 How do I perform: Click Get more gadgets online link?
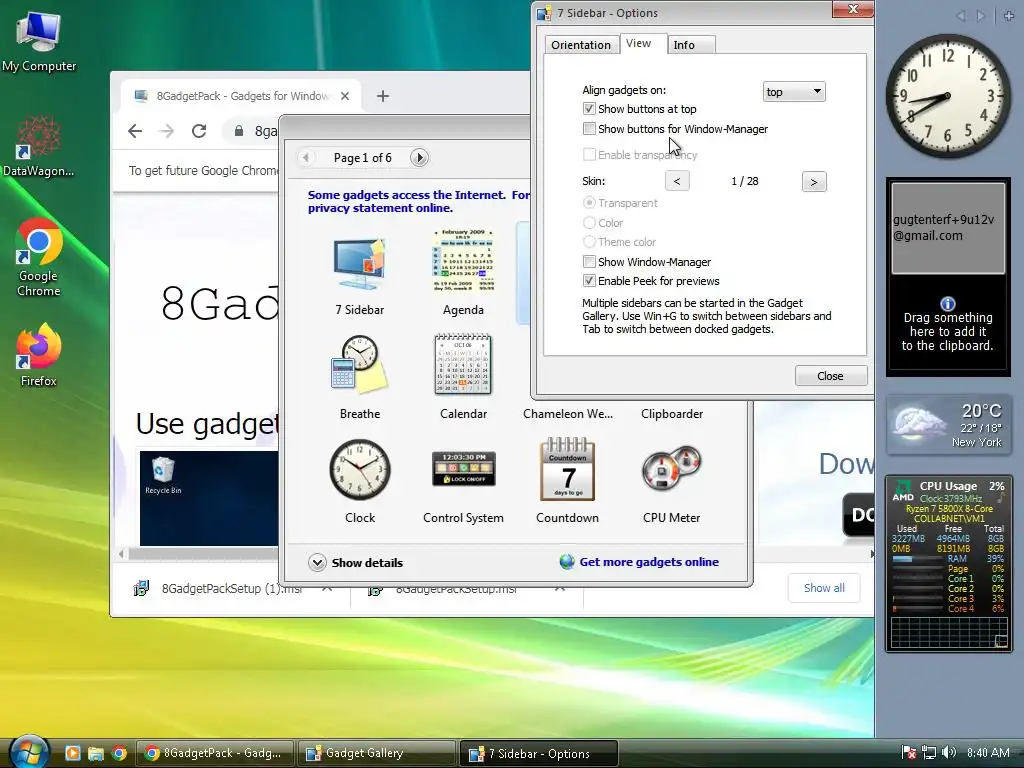coord(648,562)
